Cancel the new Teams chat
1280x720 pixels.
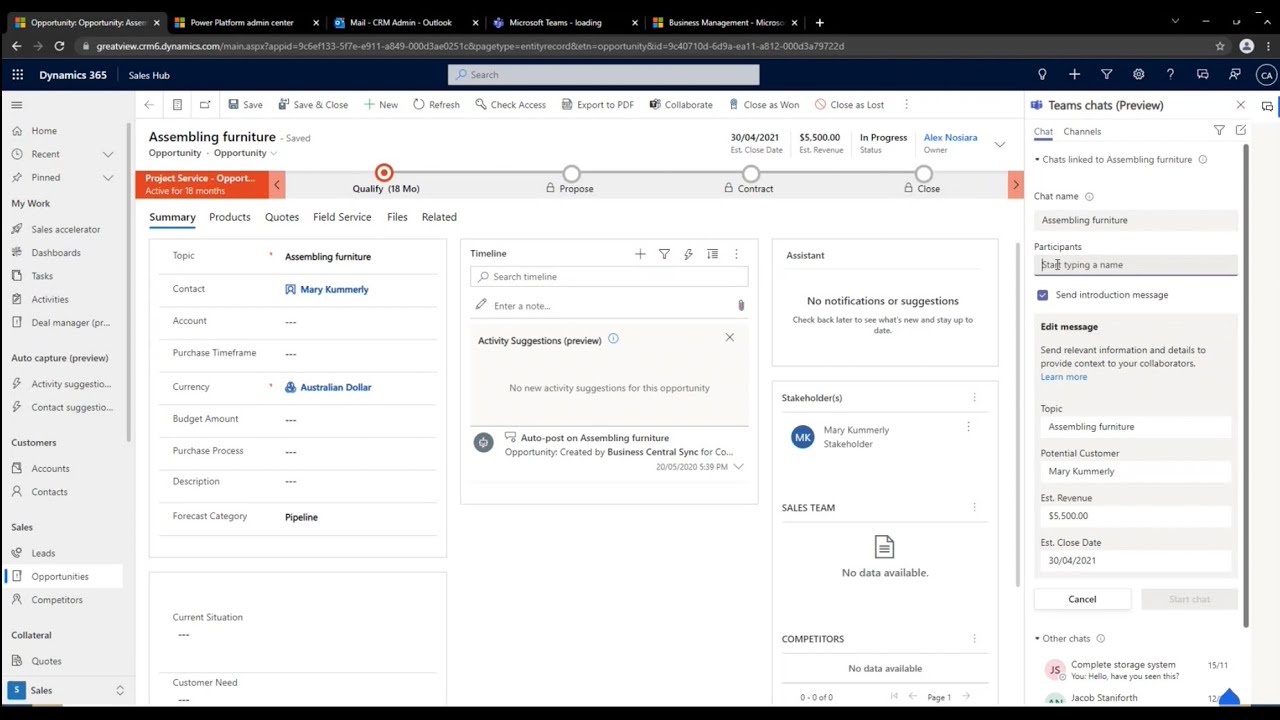pos(1082,599)
